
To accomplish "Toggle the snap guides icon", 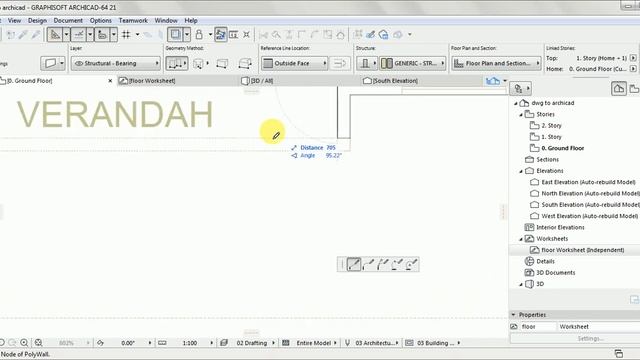I will [x=78, y=35].
